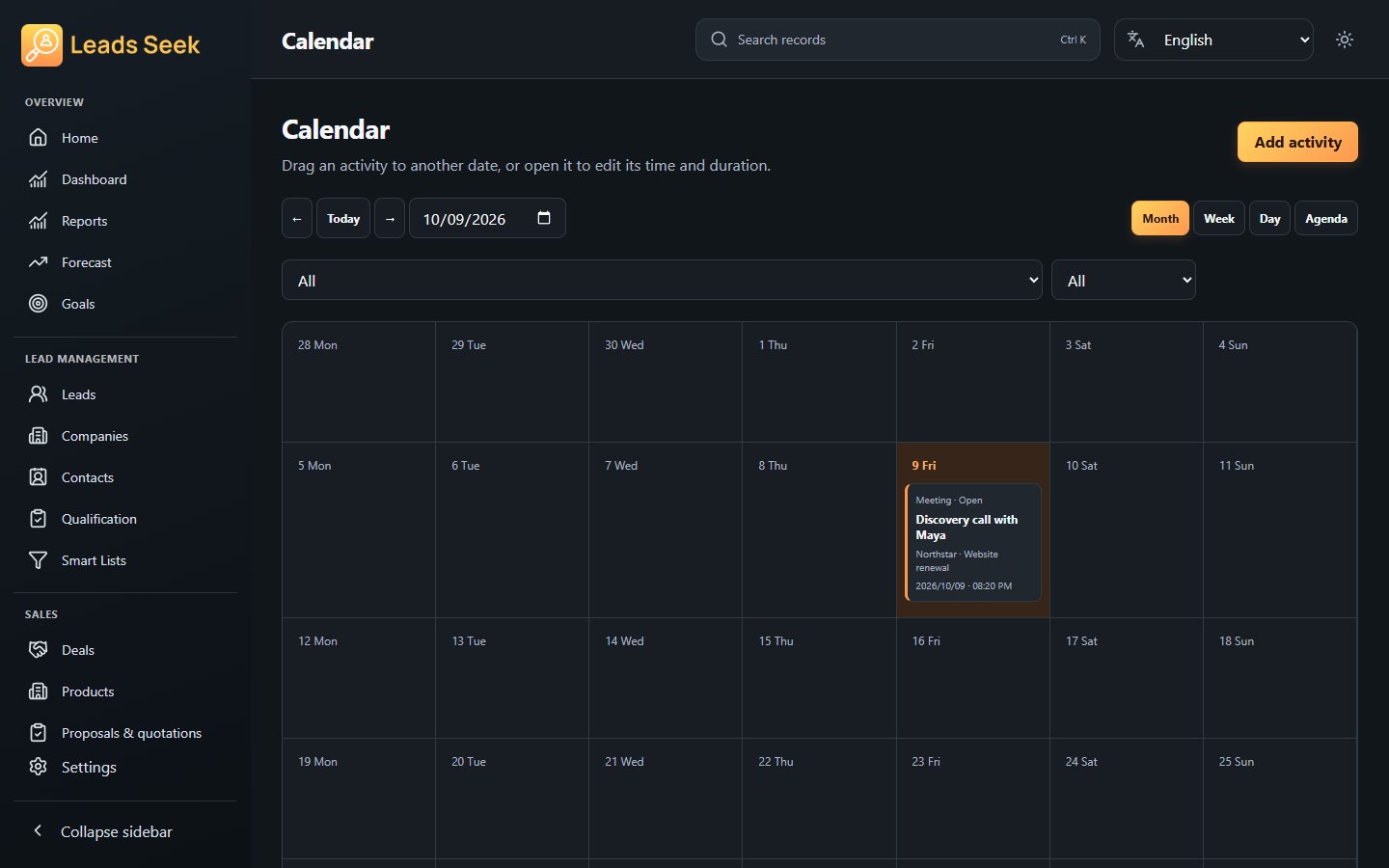Screen dimensions: 1389x868
Task: Switch to Month view
Action: pos(1160,218)
